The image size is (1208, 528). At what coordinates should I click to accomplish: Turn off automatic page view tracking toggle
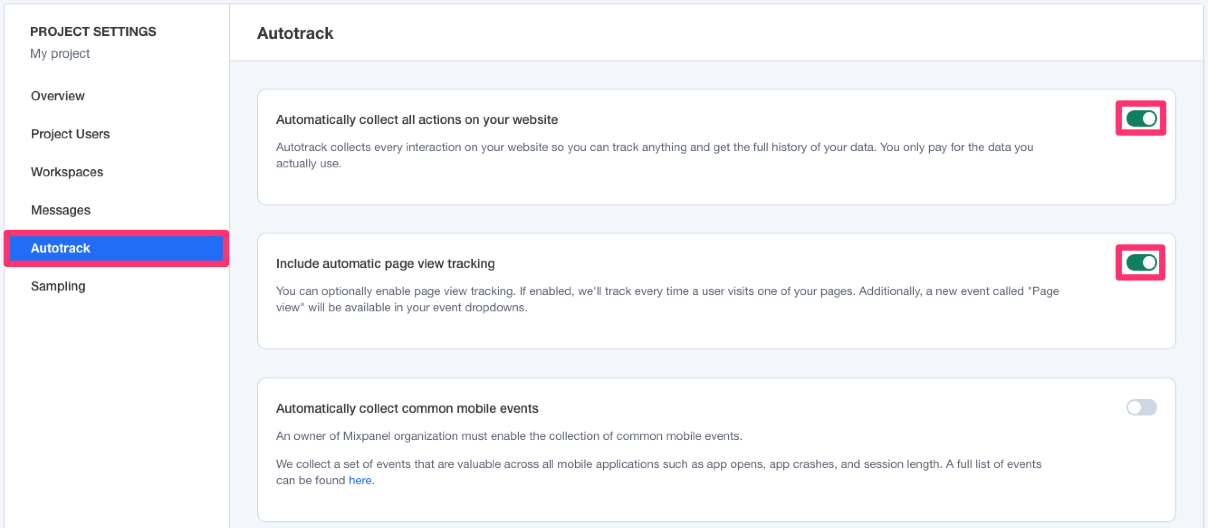(1141, 263)
